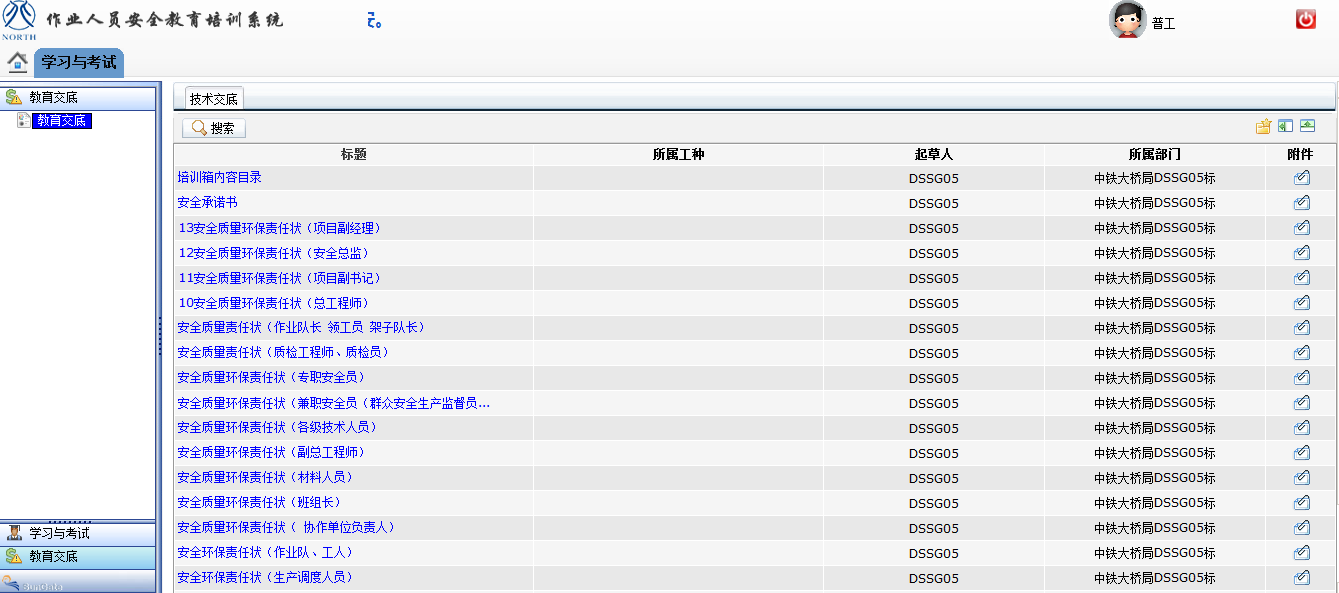
Task: Click the 搜索 search button
Action: (214, 128)
